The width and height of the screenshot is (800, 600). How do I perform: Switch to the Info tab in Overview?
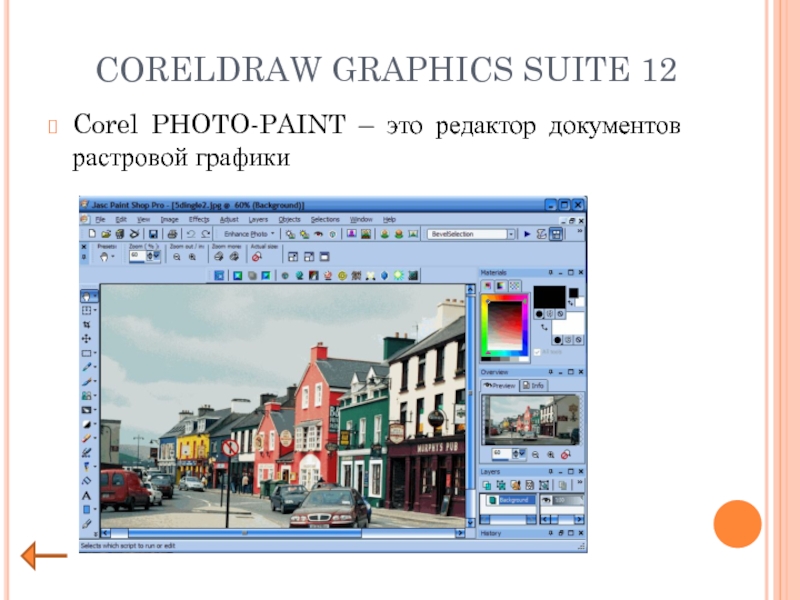coord(534,386)
